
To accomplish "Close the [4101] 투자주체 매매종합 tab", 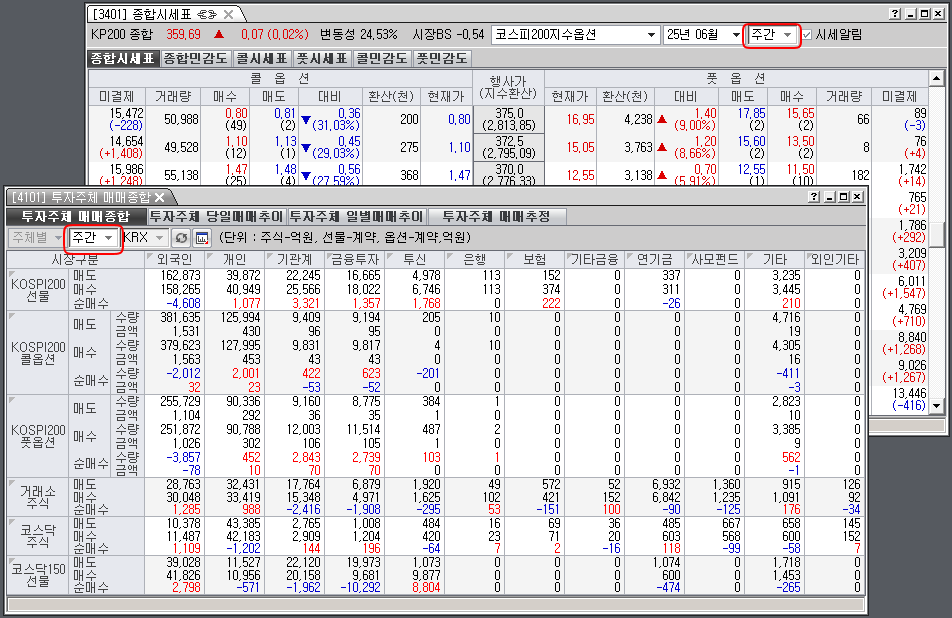I will [x=158, y=196].
